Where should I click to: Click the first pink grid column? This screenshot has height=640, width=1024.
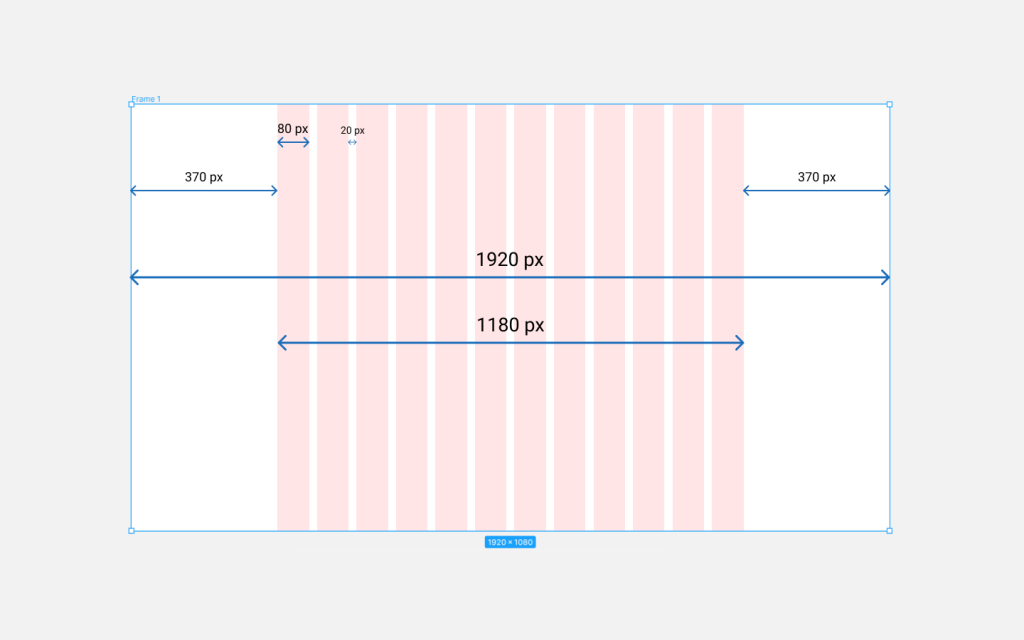(x=293, y=317)
